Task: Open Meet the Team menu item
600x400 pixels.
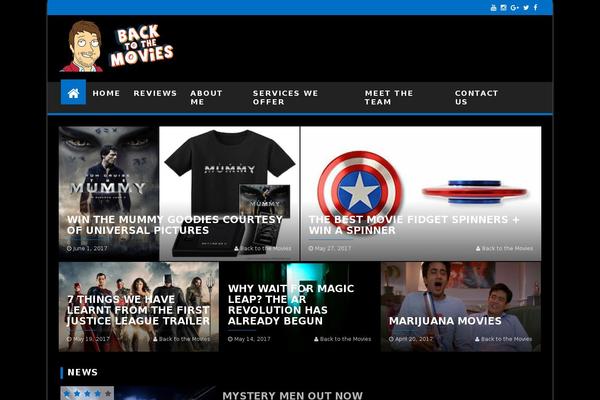Action: pos(389,97)
